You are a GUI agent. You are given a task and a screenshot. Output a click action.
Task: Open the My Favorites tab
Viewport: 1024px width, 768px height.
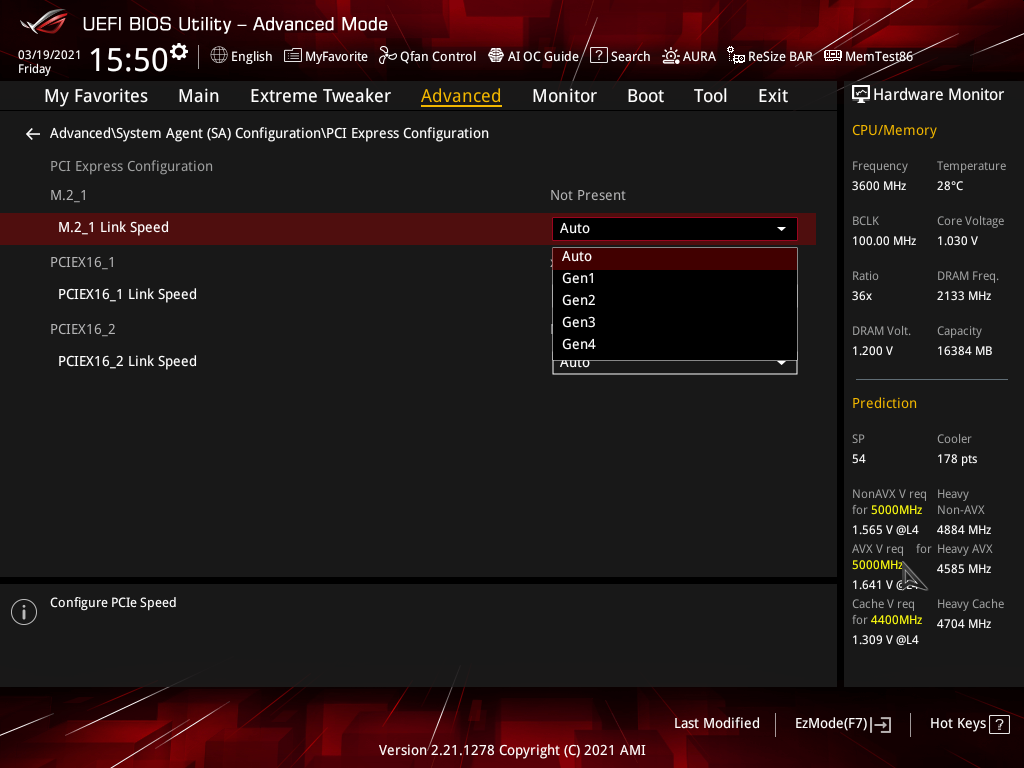point(96,96)
